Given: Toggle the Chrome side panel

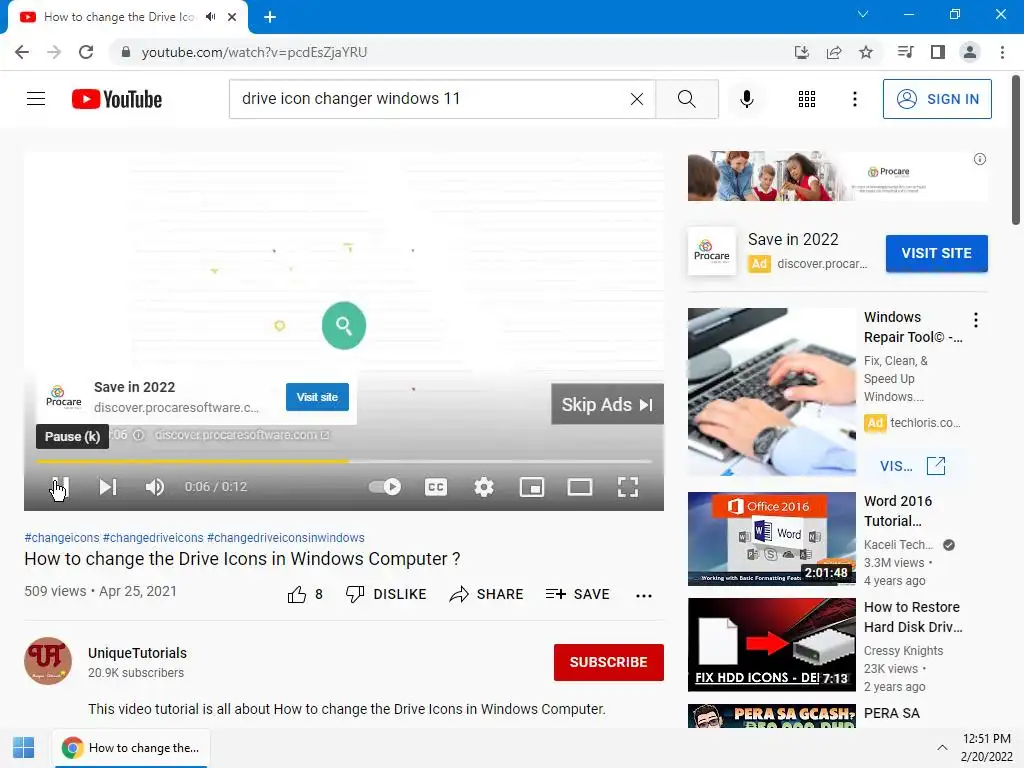Looking at the screenshot, I should click(938, 52).
